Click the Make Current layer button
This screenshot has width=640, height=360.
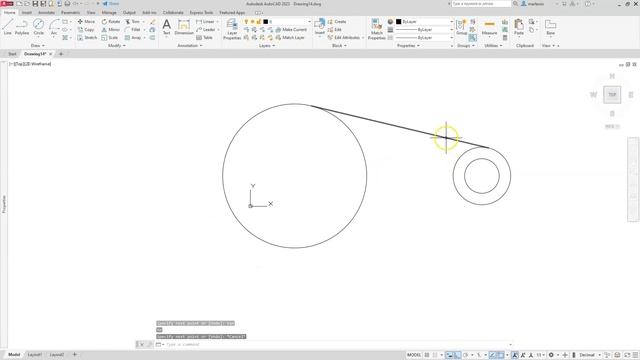(x=291, y=29)
